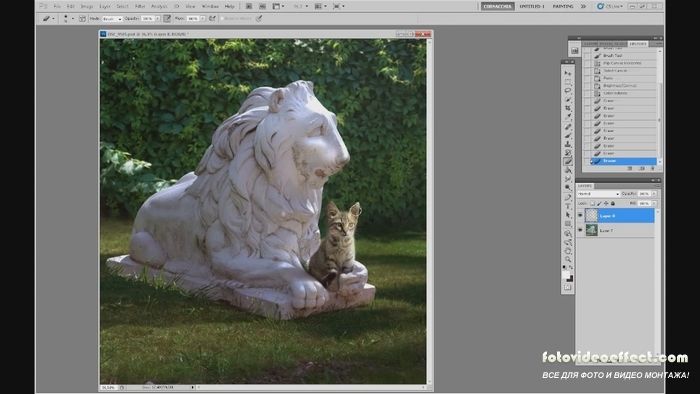Launch Mini Bridge from application bar
This screenshot has height=394, width=700.
tap(262, 6)
